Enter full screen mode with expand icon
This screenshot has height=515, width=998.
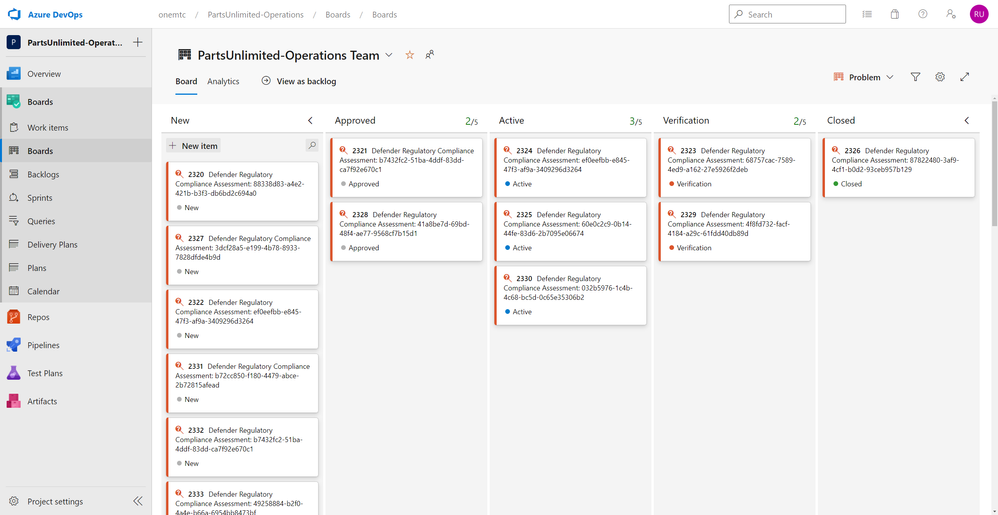(965, 77)
